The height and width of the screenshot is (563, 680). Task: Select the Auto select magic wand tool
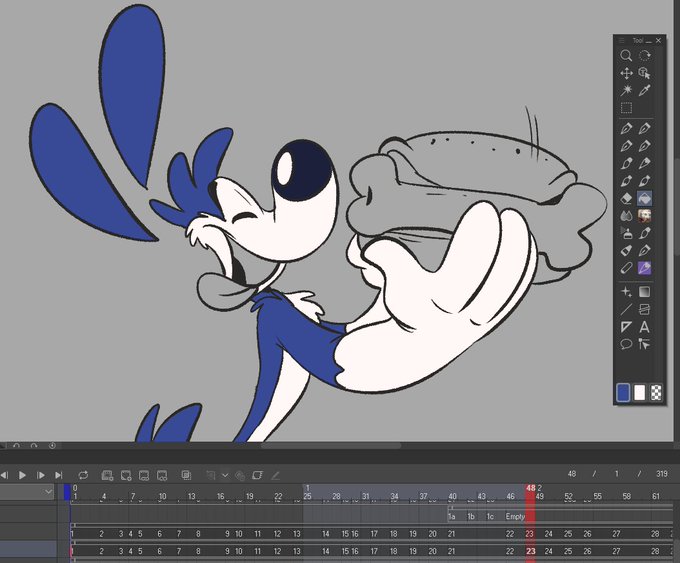[x=626, y=90]
